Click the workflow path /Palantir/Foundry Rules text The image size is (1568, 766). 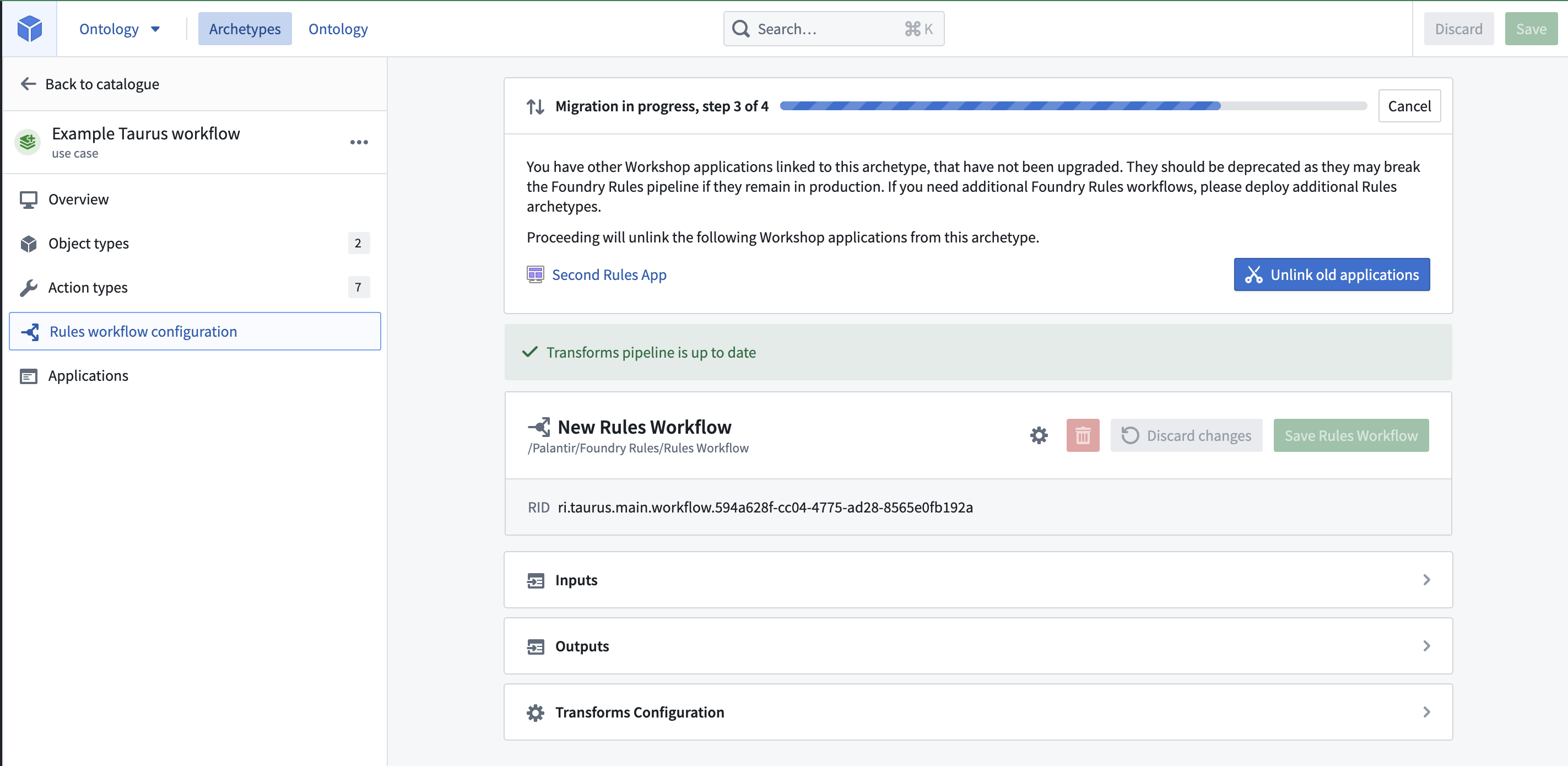(638, 447)
